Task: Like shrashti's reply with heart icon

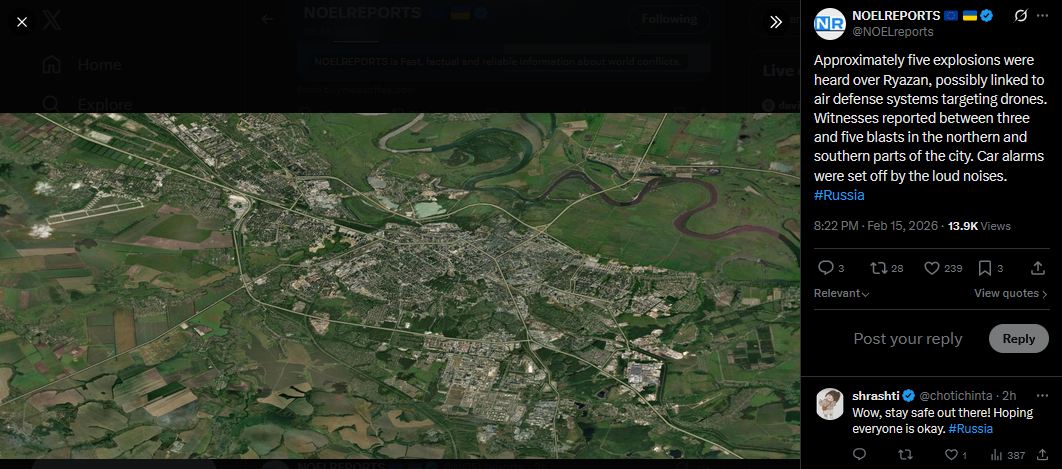Action: point(951,455)
